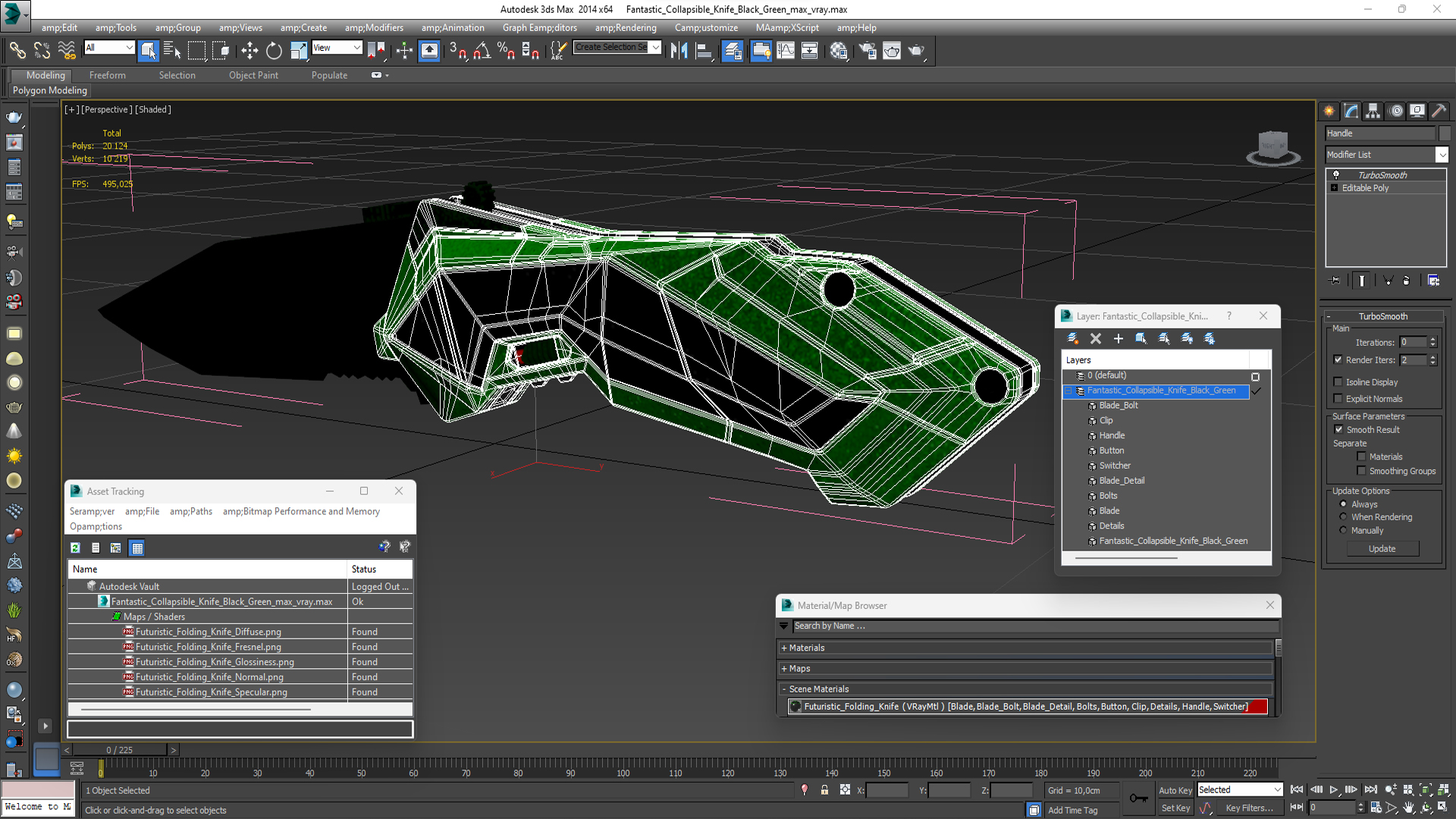Click the Help icon in Asset Tracking
1456x819 pixels.
[384, 547]
